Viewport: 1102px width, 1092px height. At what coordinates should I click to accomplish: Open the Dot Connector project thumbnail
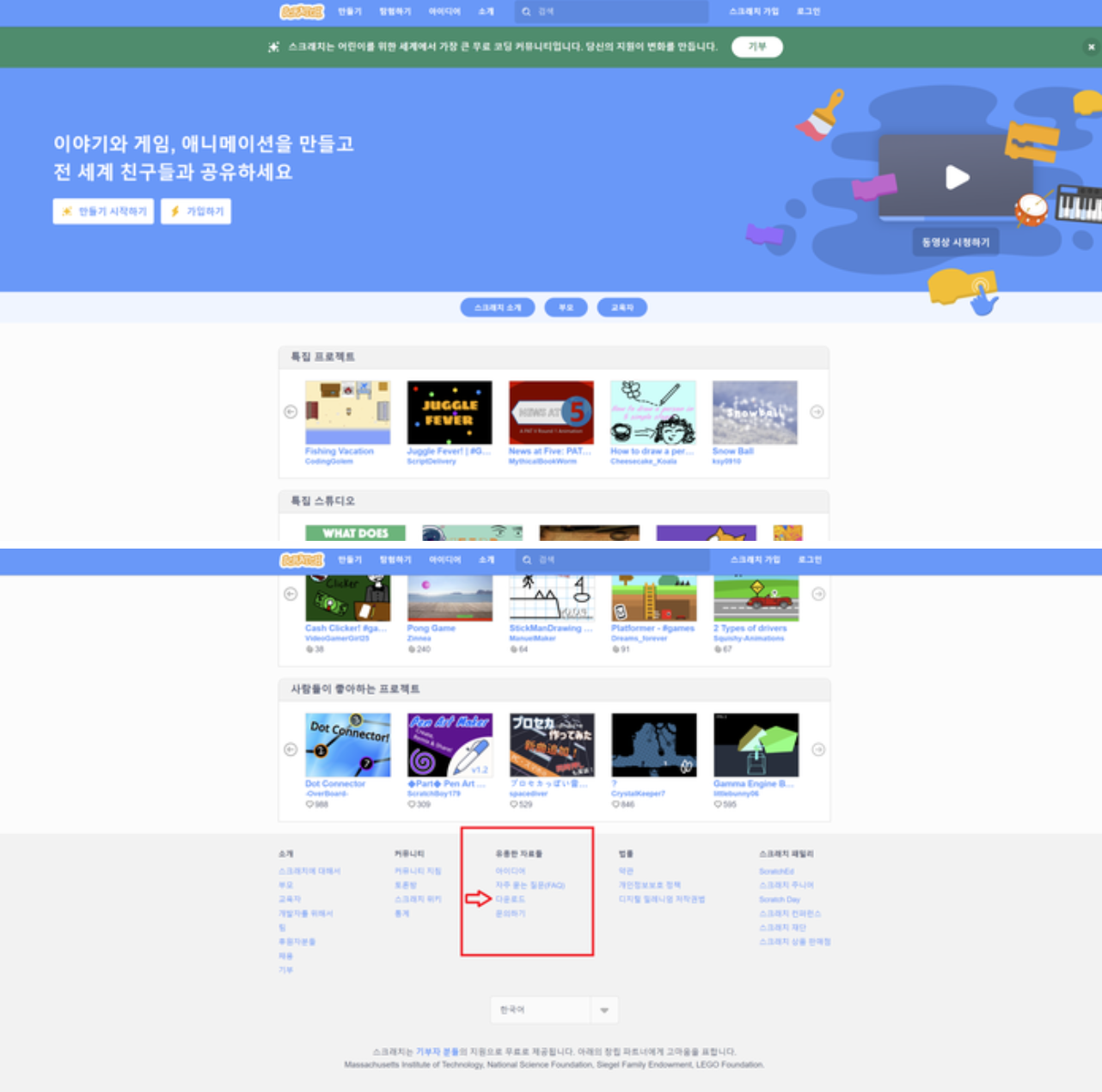click(x=348, y=745)
